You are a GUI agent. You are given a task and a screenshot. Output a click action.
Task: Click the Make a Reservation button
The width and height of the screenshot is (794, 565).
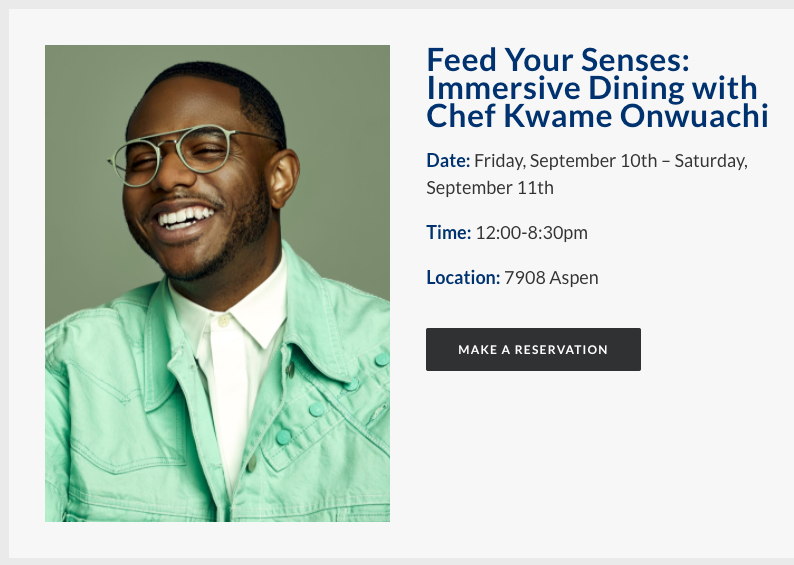[x=533, y=350]
